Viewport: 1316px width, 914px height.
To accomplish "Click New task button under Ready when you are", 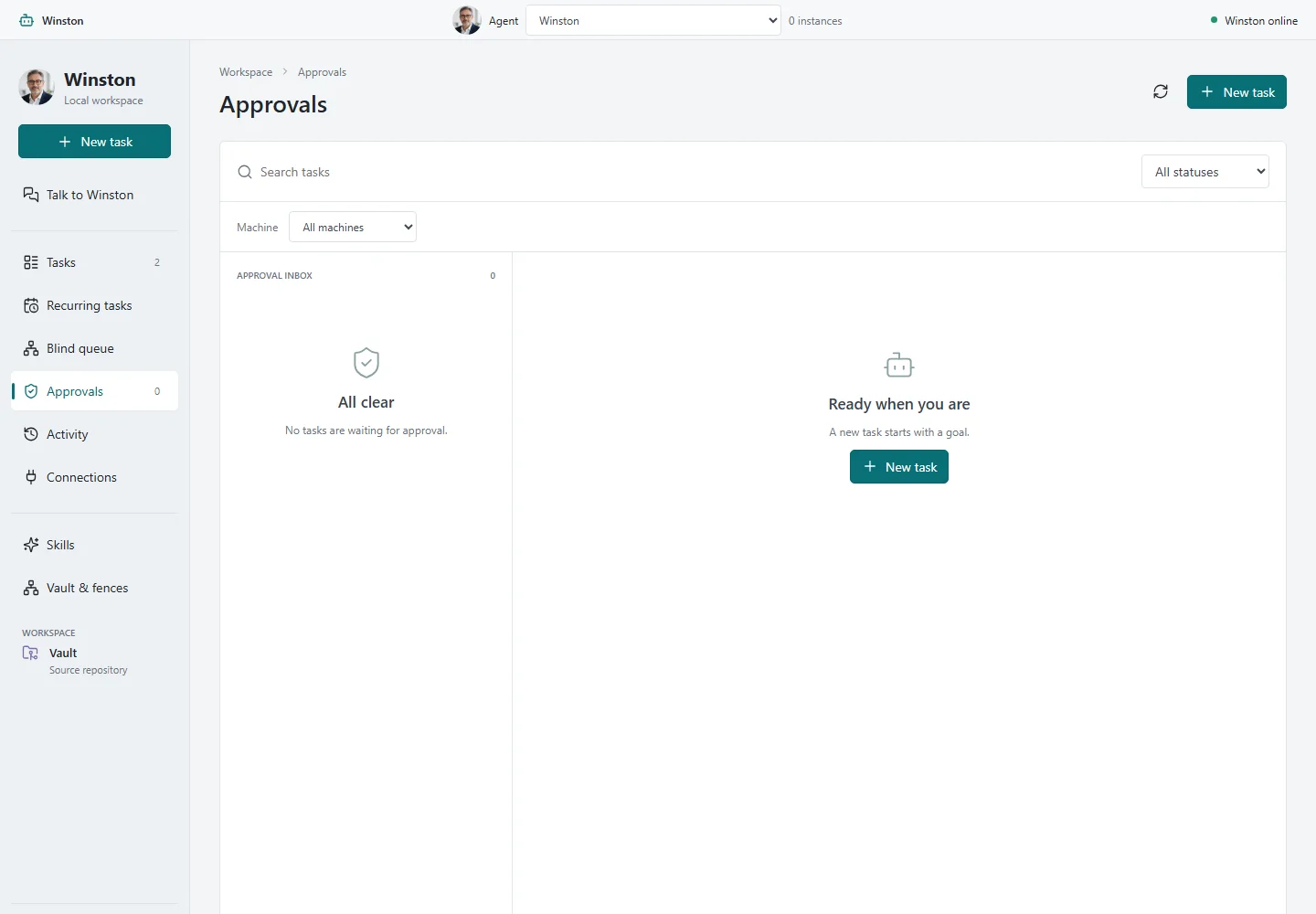I will click(x=899, y=466).
